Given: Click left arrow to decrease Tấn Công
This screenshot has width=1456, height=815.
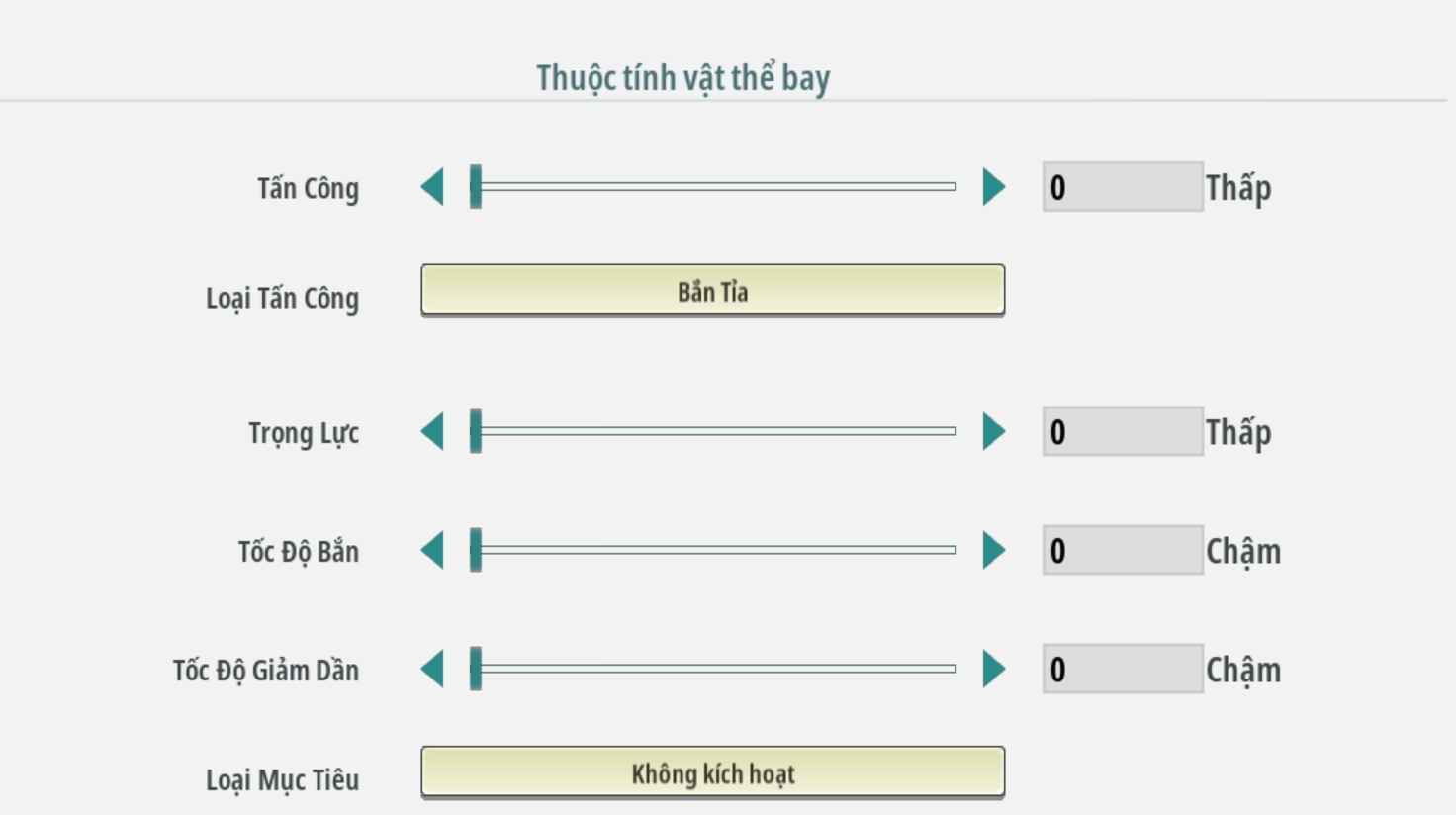Looking at the screenshot, I should [432, 187].
